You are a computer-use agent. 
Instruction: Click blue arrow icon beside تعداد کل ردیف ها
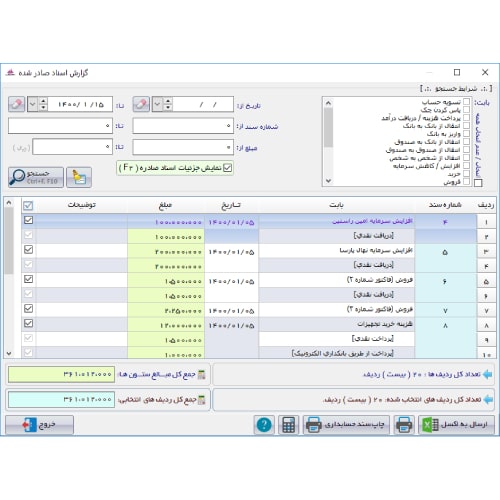tap(488, 375)
